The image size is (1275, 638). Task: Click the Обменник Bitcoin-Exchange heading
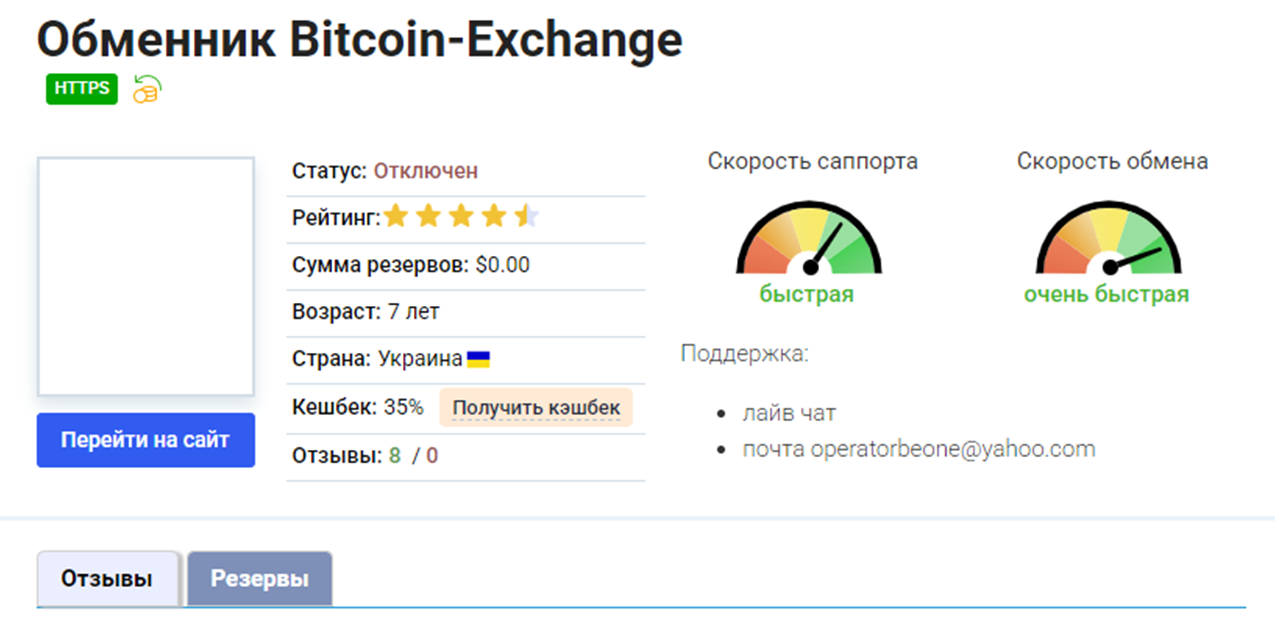360,39
